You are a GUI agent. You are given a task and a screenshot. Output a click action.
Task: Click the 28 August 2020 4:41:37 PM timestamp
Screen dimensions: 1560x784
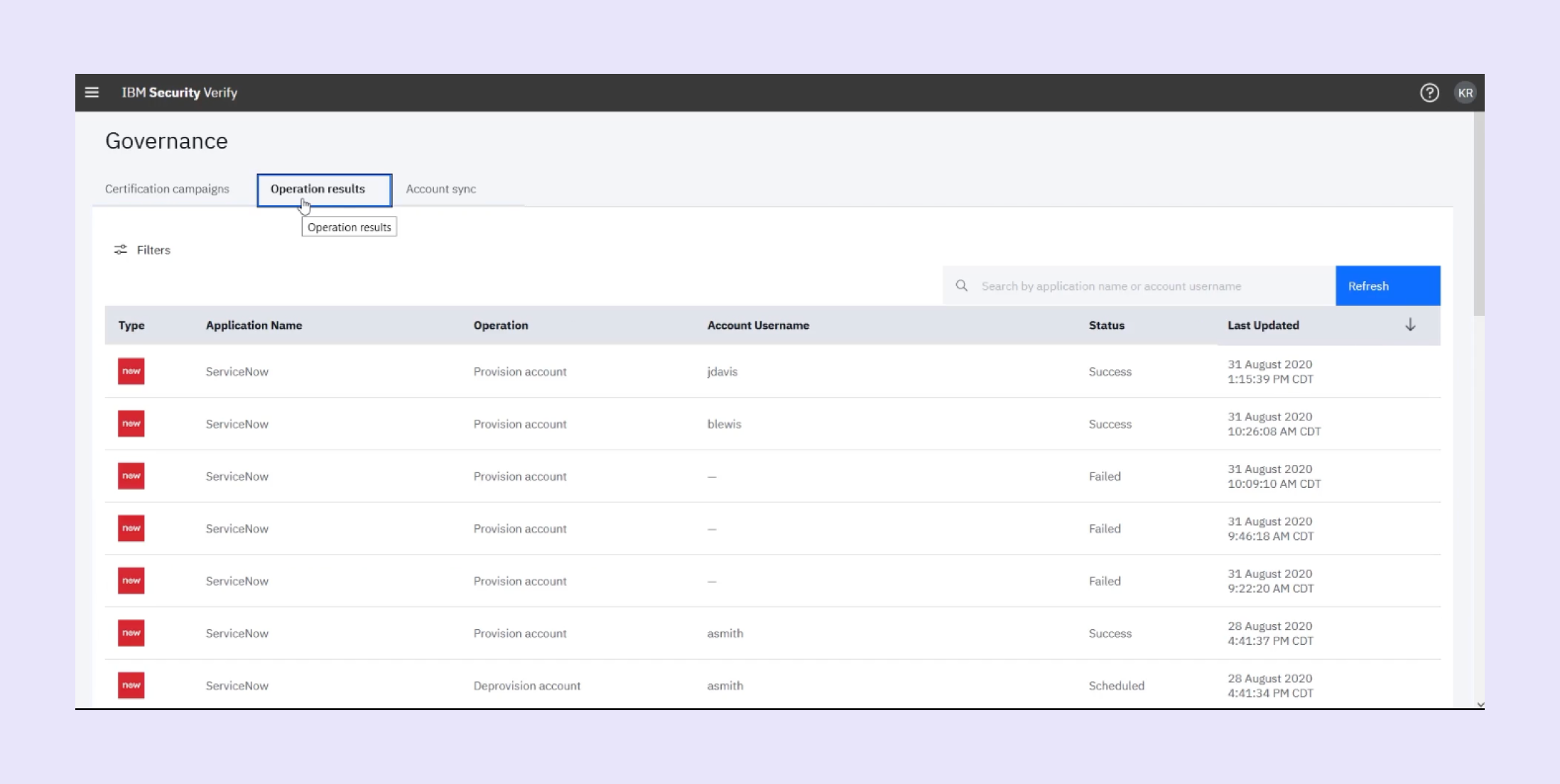(1270, 633)
